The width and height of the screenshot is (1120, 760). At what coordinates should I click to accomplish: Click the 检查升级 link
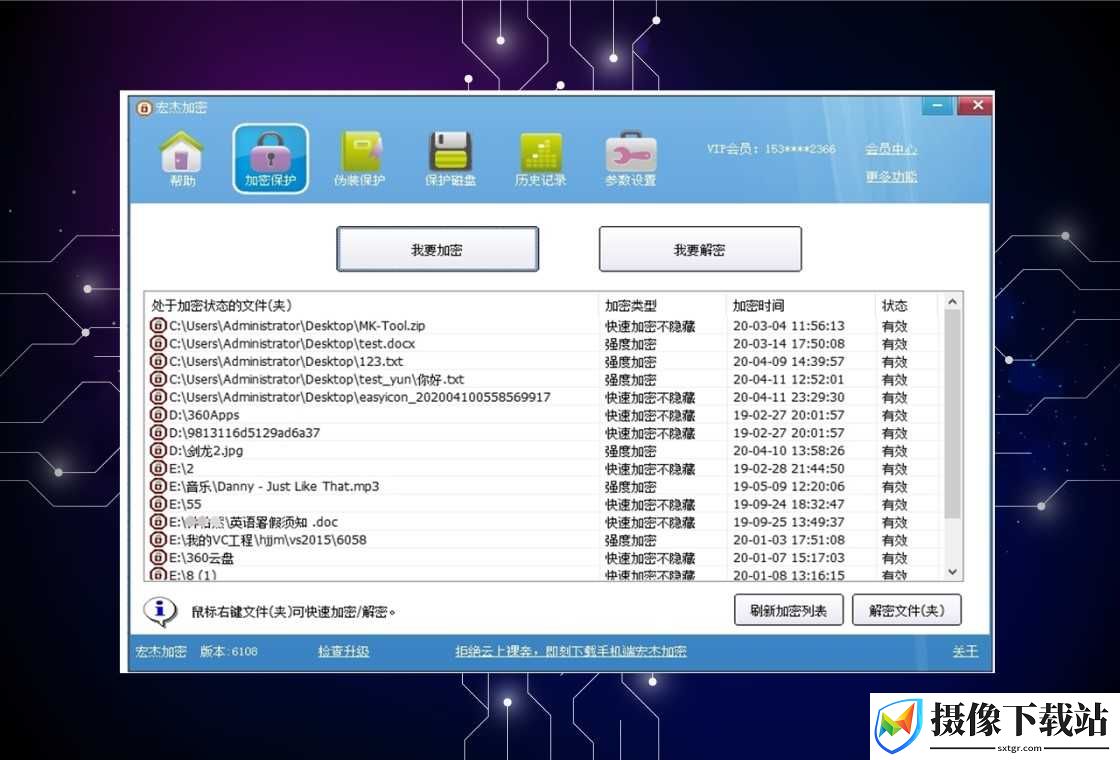344,651
